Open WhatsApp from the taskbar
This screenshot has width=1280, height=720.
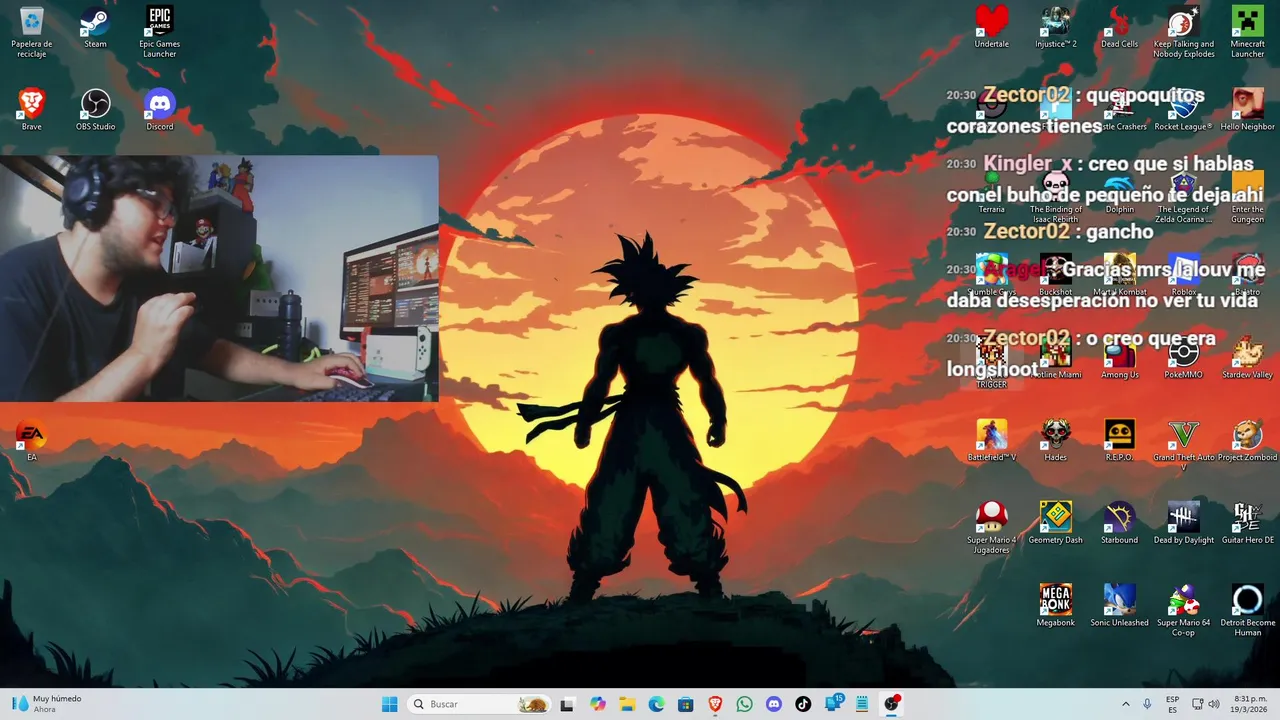(744, 704)
